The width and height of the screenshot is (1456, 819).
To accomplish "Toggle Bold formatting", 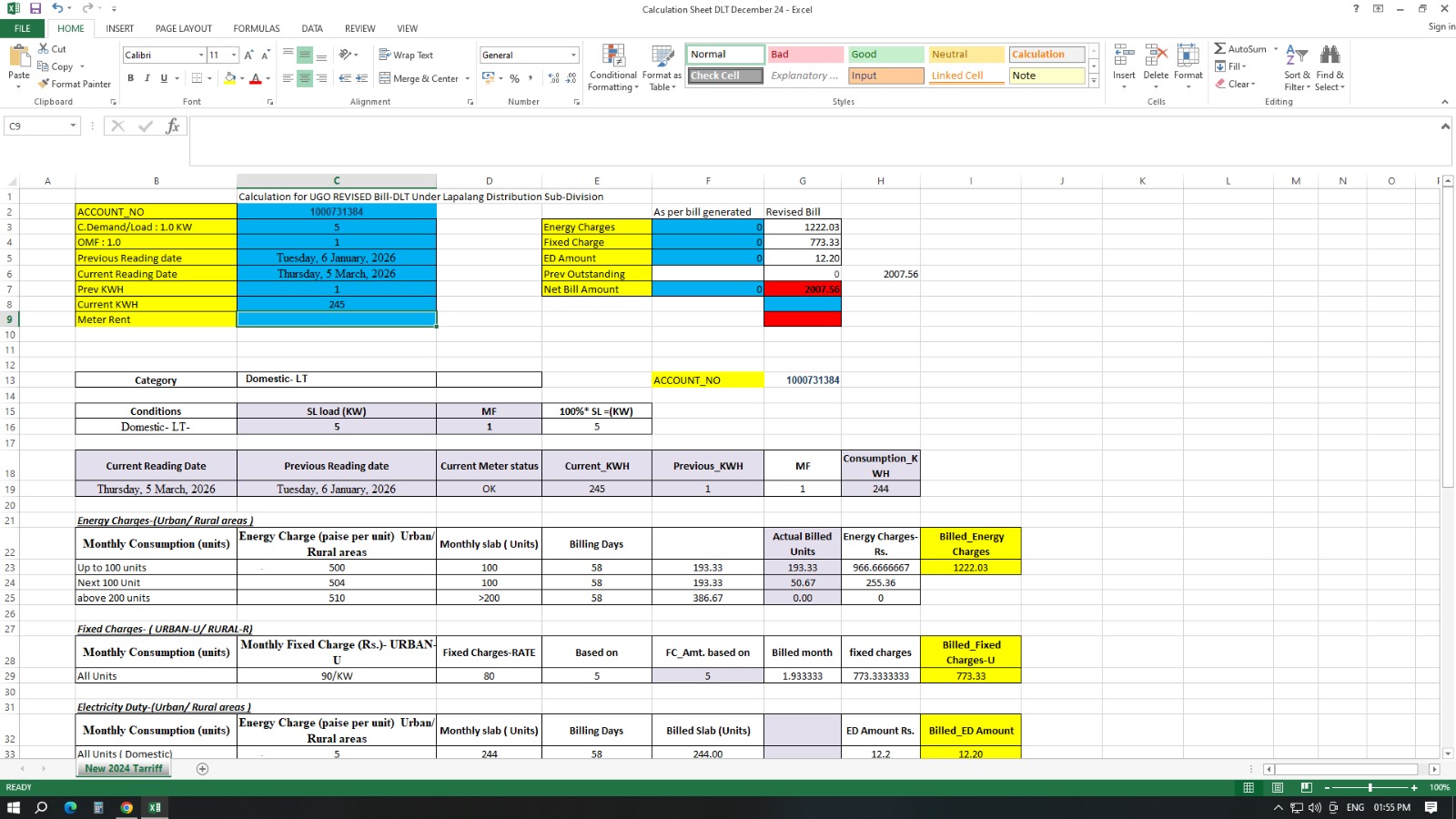I will pyautogui.click(x=131, y=78).
